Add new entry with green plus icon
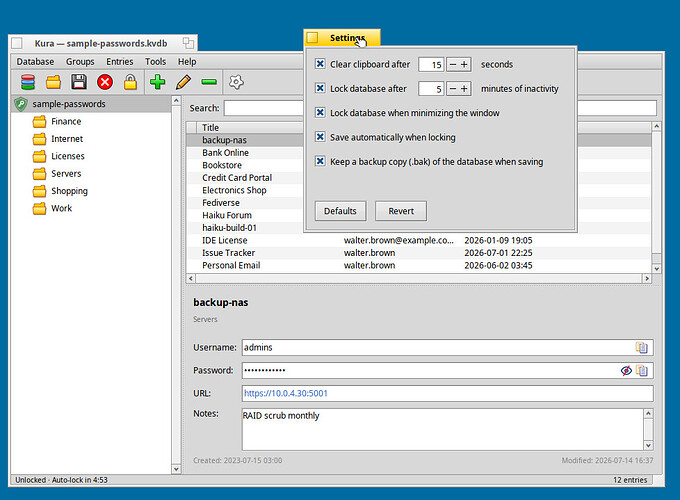Image resolution: width=680 pixels, height=500 pixels. [x=157, y=82]
